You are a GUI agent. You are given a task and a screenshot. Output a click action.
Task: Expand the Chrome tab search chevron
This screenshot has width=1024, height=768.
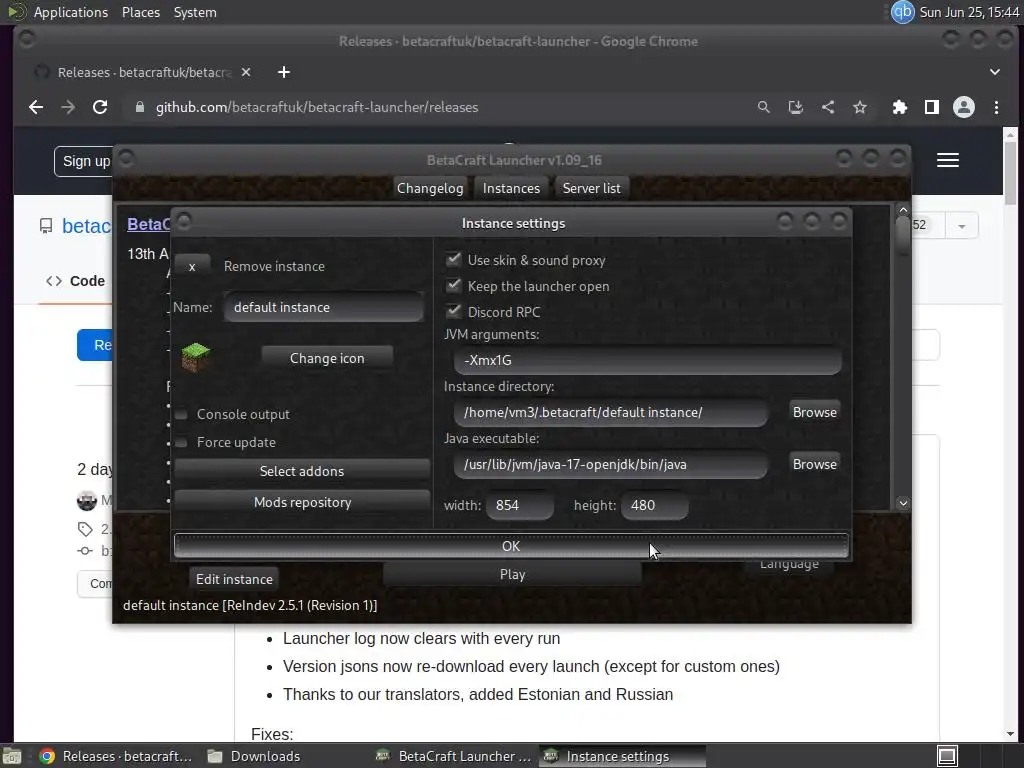995,72
